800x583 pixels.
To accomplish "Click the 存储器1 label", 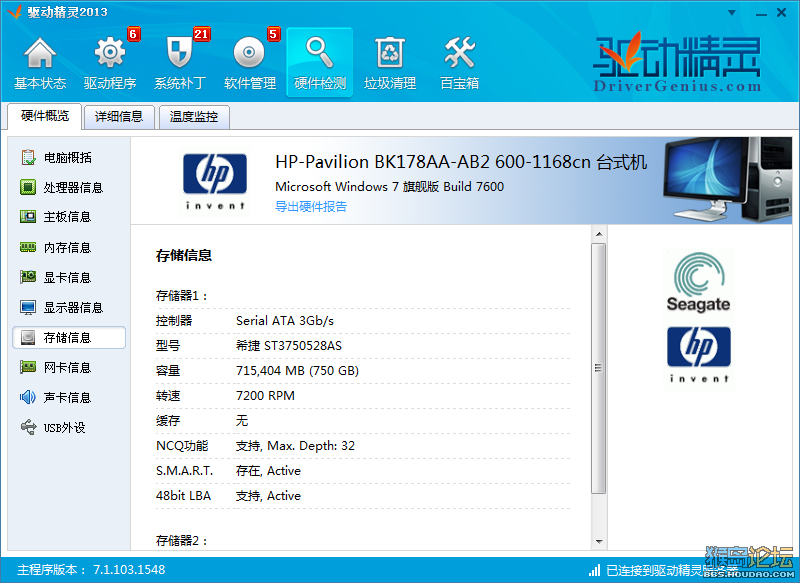I will point(182,296).
